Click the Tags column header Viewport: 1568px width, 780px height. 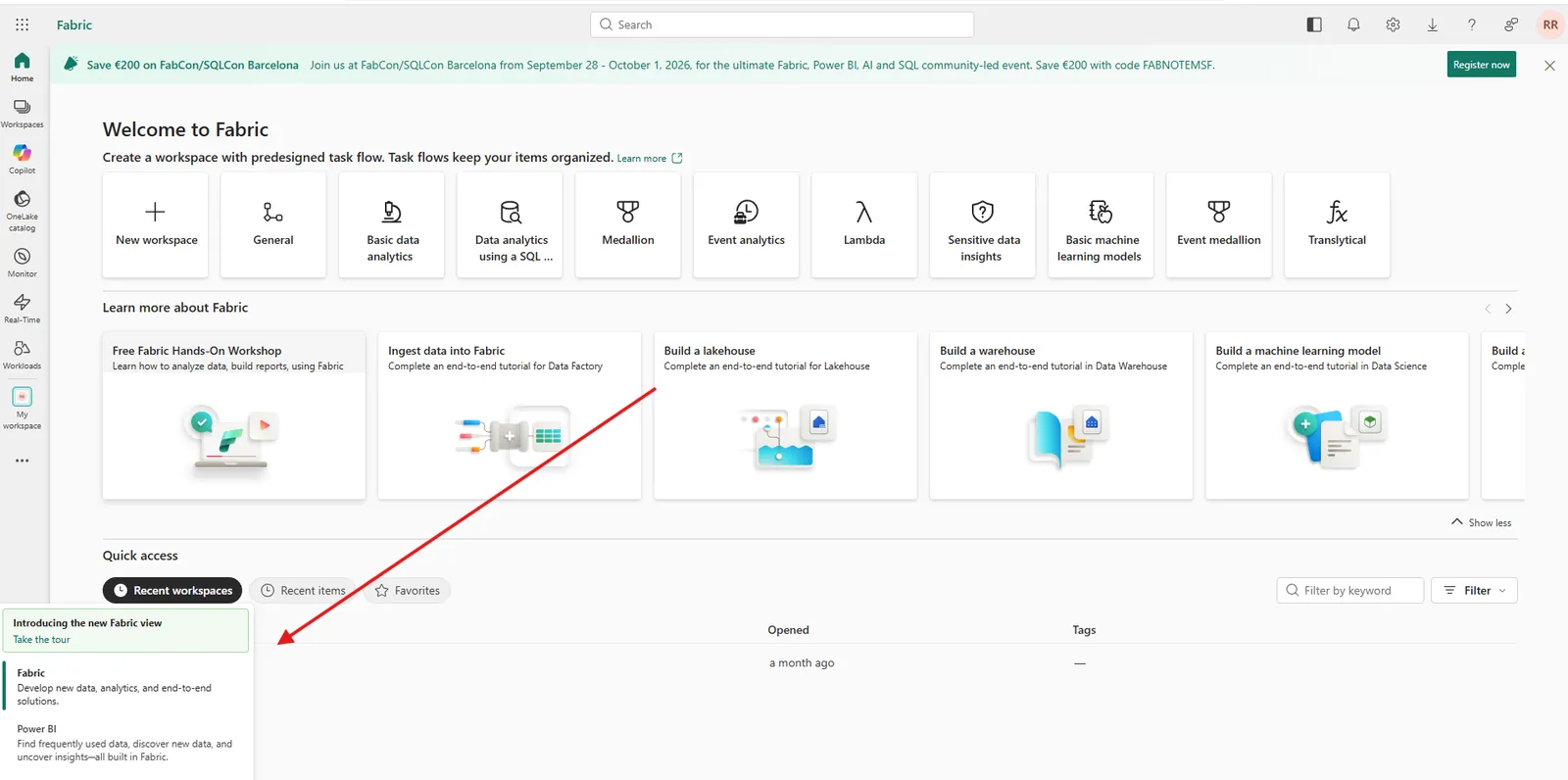click(1084, 630)
